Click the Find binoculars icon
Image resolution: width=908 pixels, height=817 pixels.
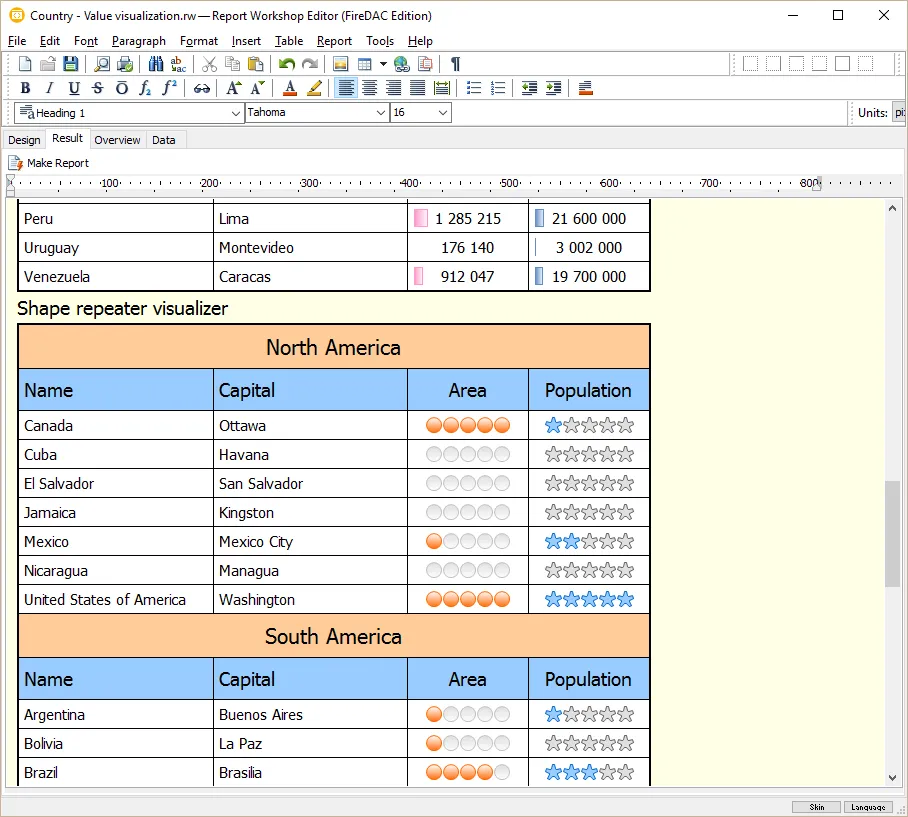(x=155, y=64)
